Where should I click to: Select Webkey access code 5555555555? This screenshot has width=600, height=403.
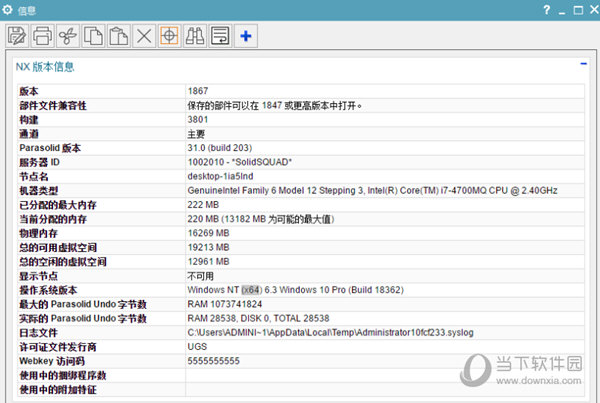214,361
